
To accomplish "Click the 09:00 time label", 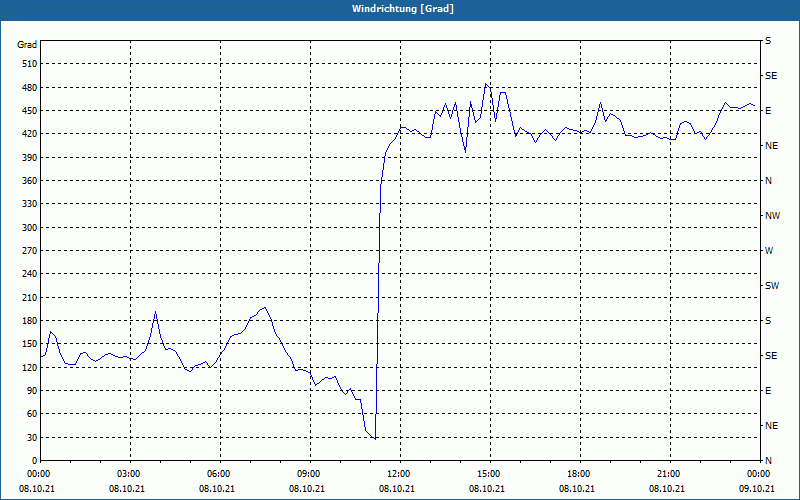I will tap(310, 473).
